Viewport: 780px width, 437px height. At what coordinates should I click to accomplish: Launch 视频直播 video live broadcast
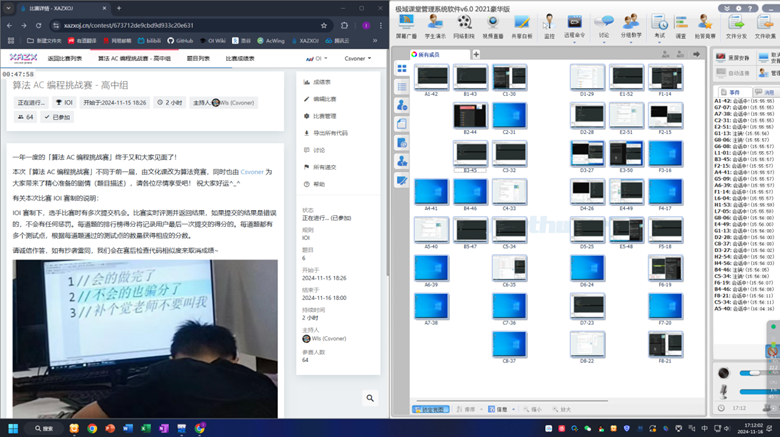(x=493, y=24)
